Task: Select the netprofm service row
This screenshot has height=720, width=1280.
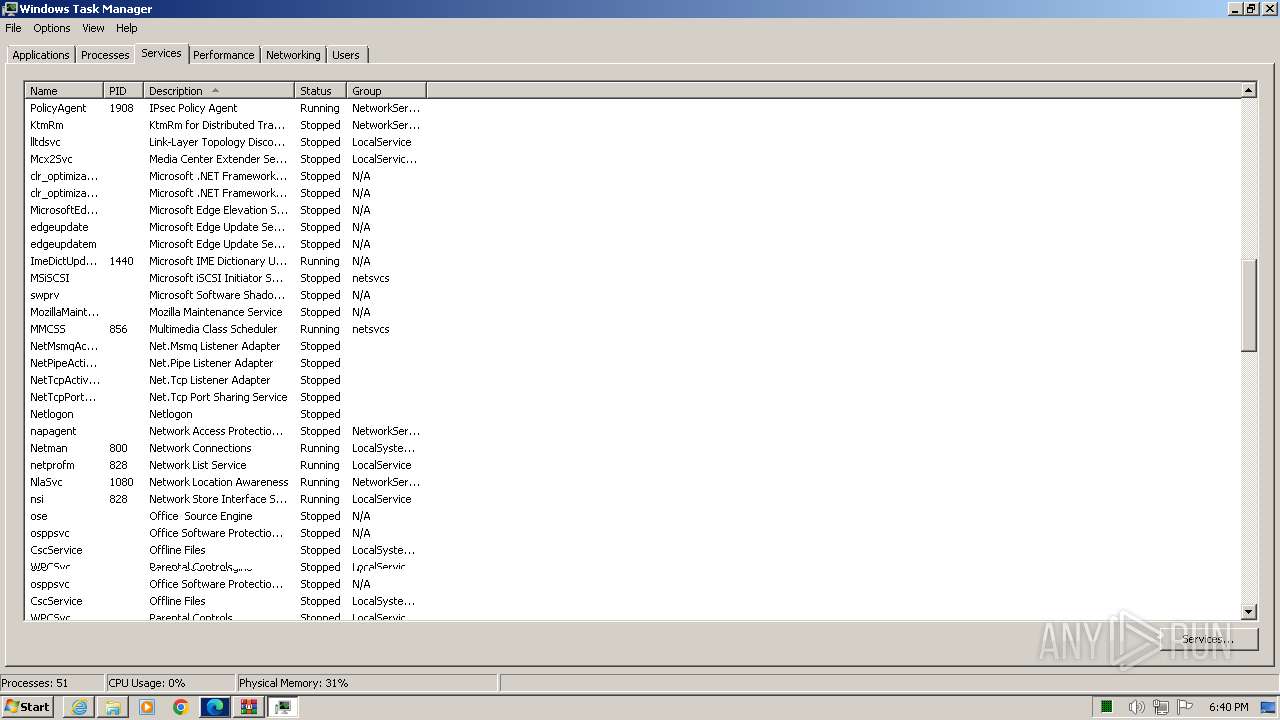Action: [x=225, y=465]
